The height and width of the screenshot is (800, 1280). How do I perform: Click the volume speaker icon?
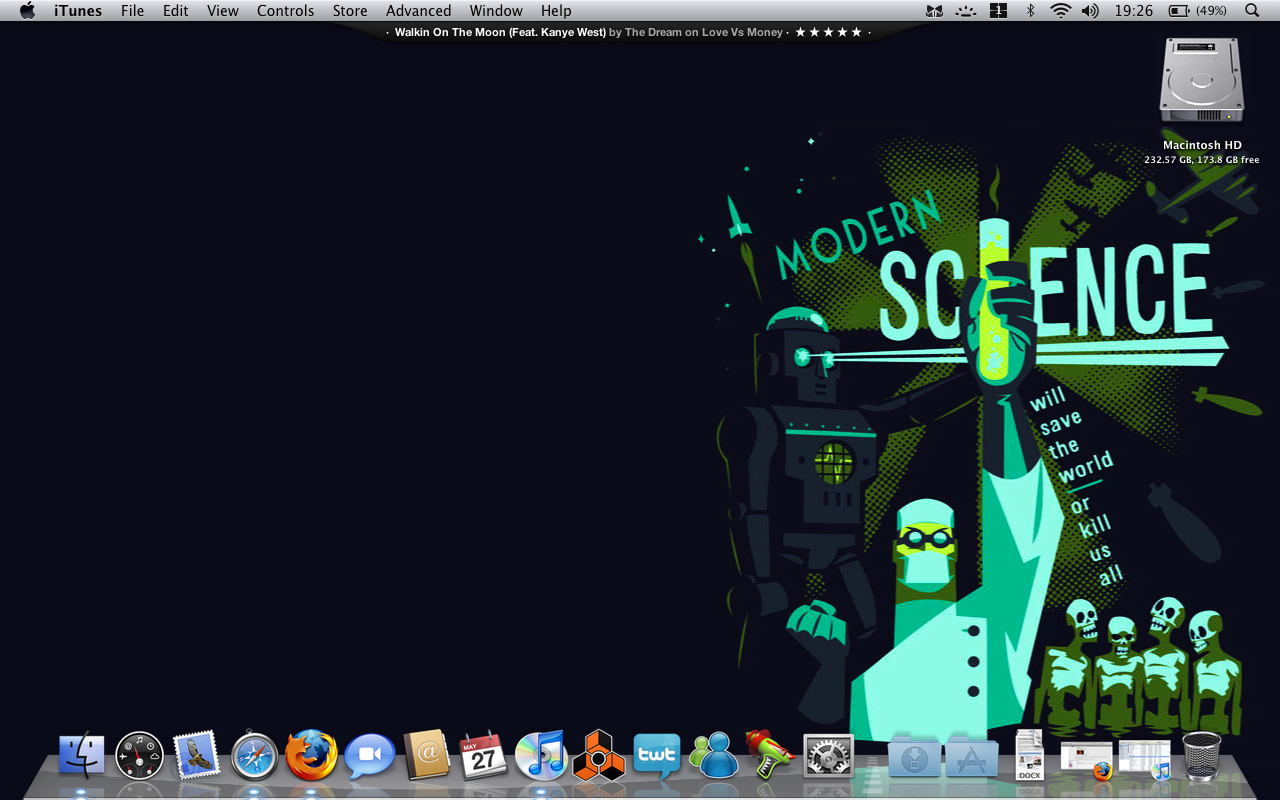pos(1090,11)
